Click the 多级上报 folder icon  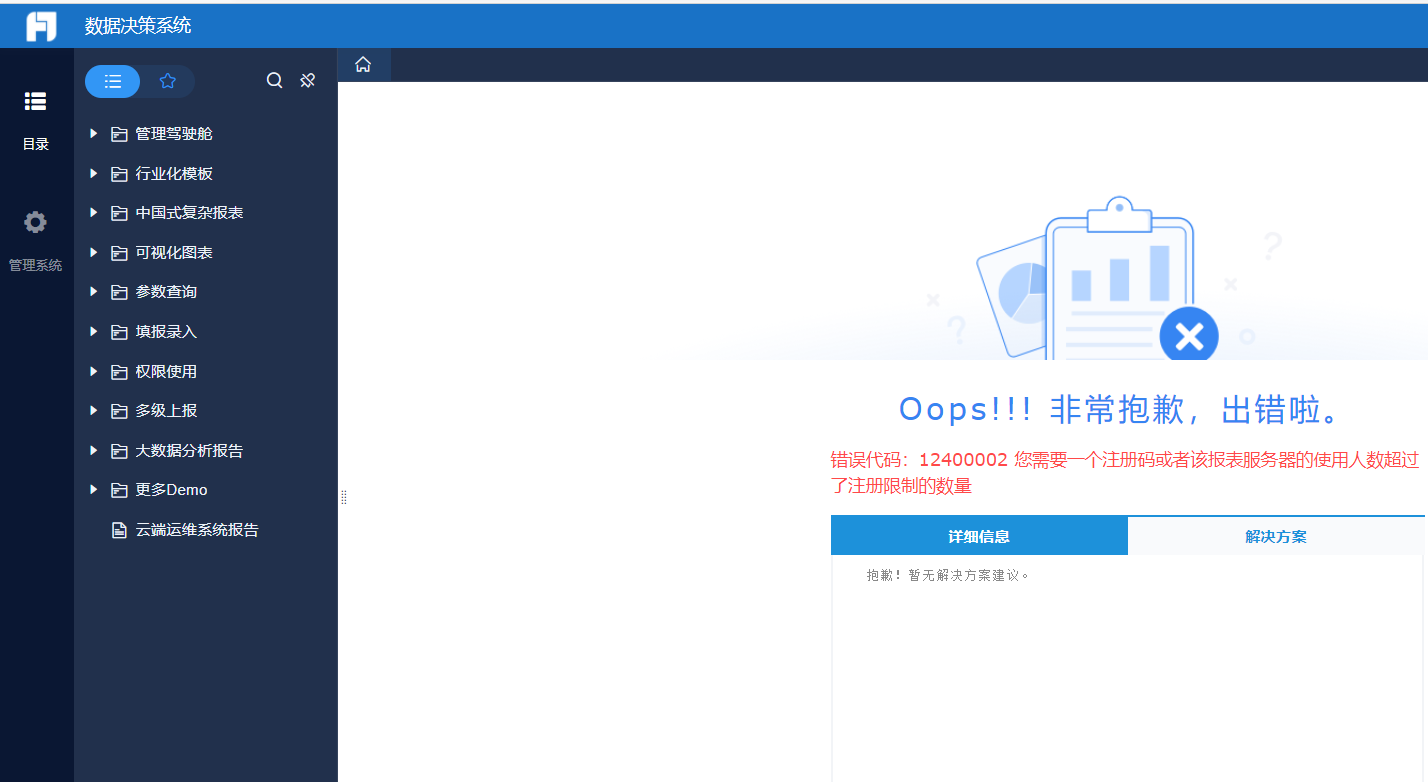[119, 411]
